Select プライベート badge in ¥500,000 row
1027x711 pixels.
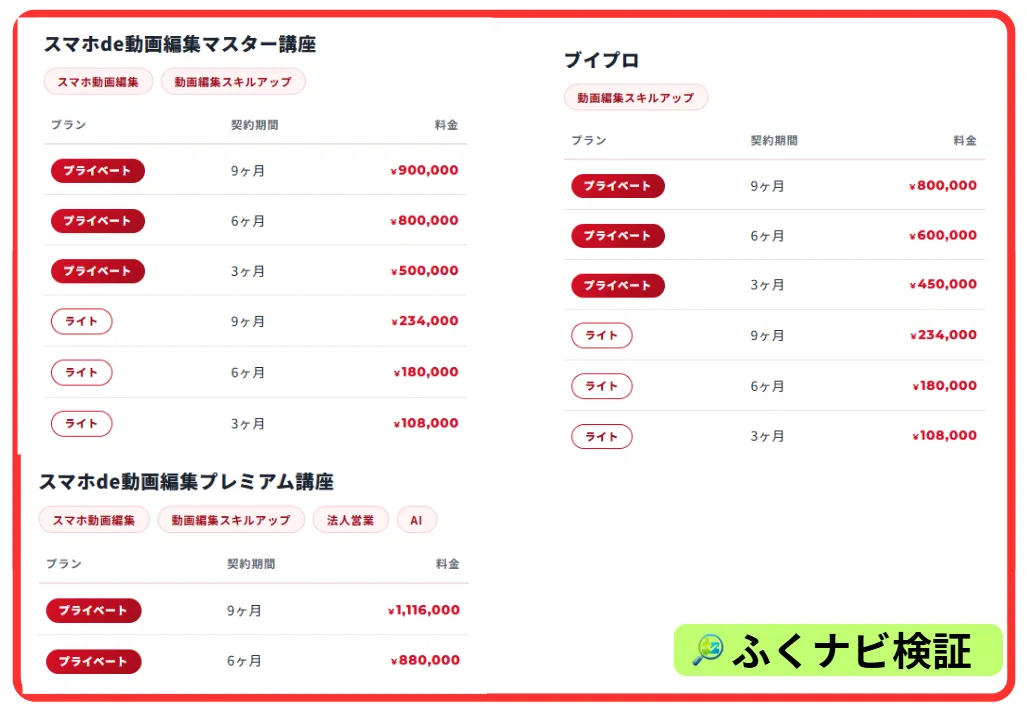(98, 271)
